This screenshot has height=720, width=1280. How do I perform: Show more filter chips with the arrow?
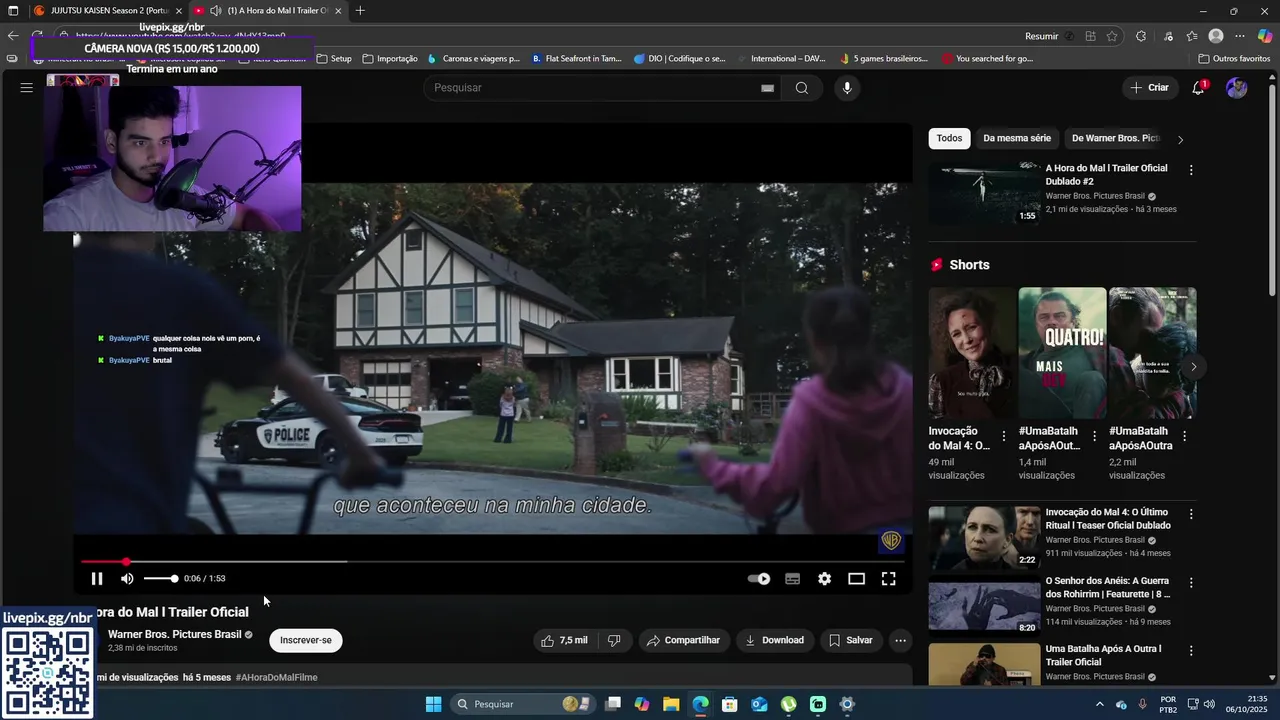click(x=1180, y=139)
